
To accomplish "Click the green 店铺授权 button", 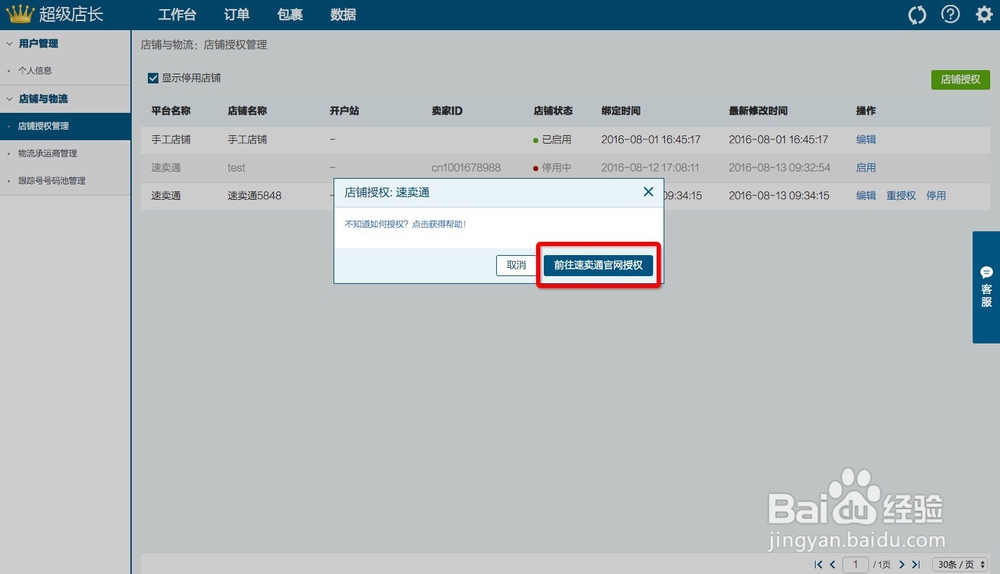I will tap(960, 79).
